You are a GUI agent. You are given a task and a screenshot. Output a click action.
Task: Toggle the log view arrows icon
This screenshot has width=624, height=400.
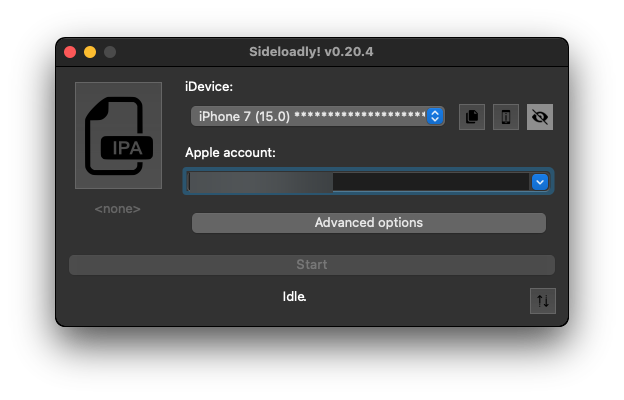543,301
